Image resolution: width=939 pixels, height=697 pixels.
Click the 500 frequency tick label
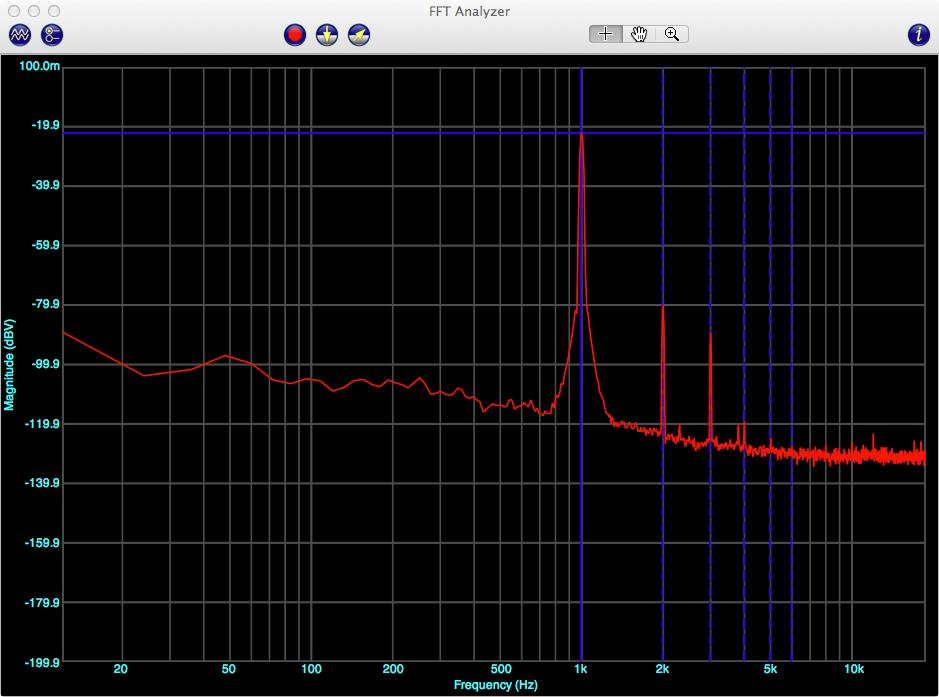pos(501,669)
